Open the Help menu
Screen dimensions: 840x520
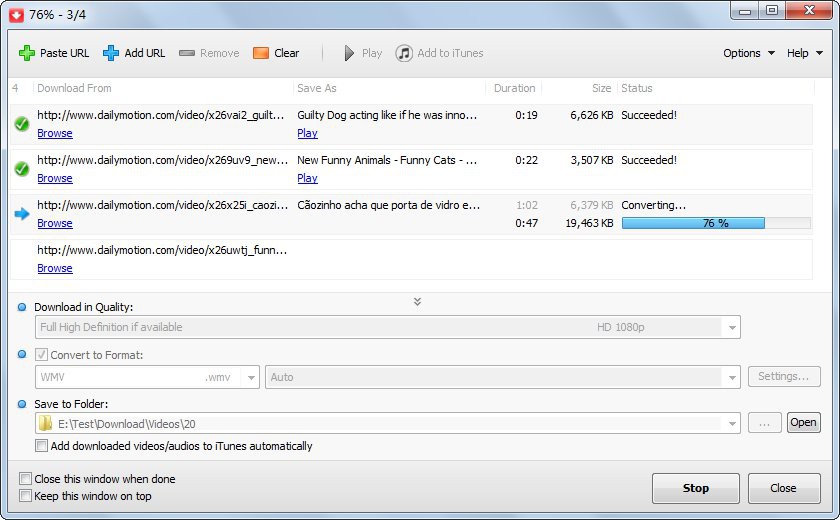[804, 53]
